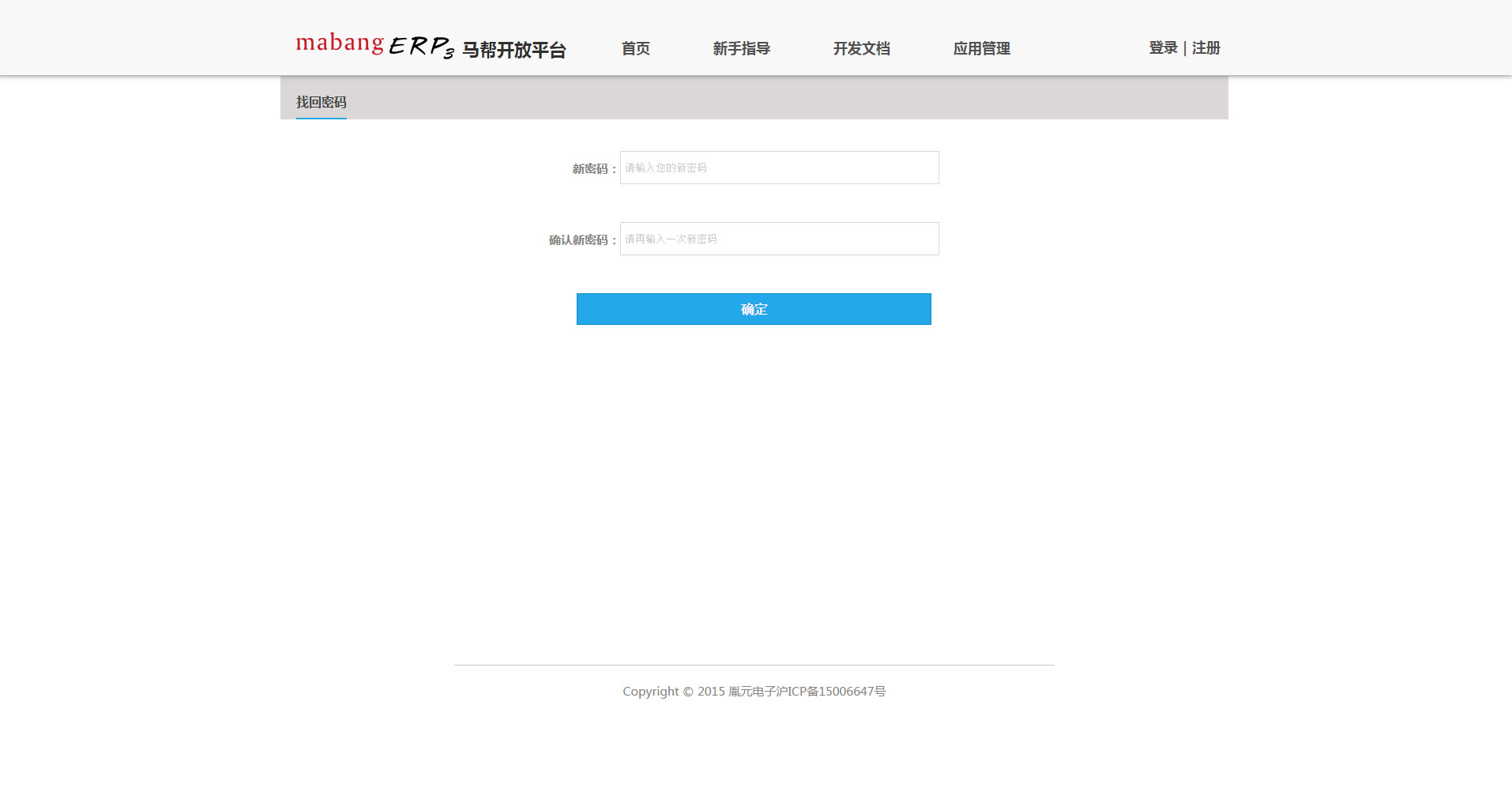The height and width of the screenshot is (811, 1512).
Task: Click the separator between 登录 and 注册
Action: pyautogui.click(x=1185, y=48)
